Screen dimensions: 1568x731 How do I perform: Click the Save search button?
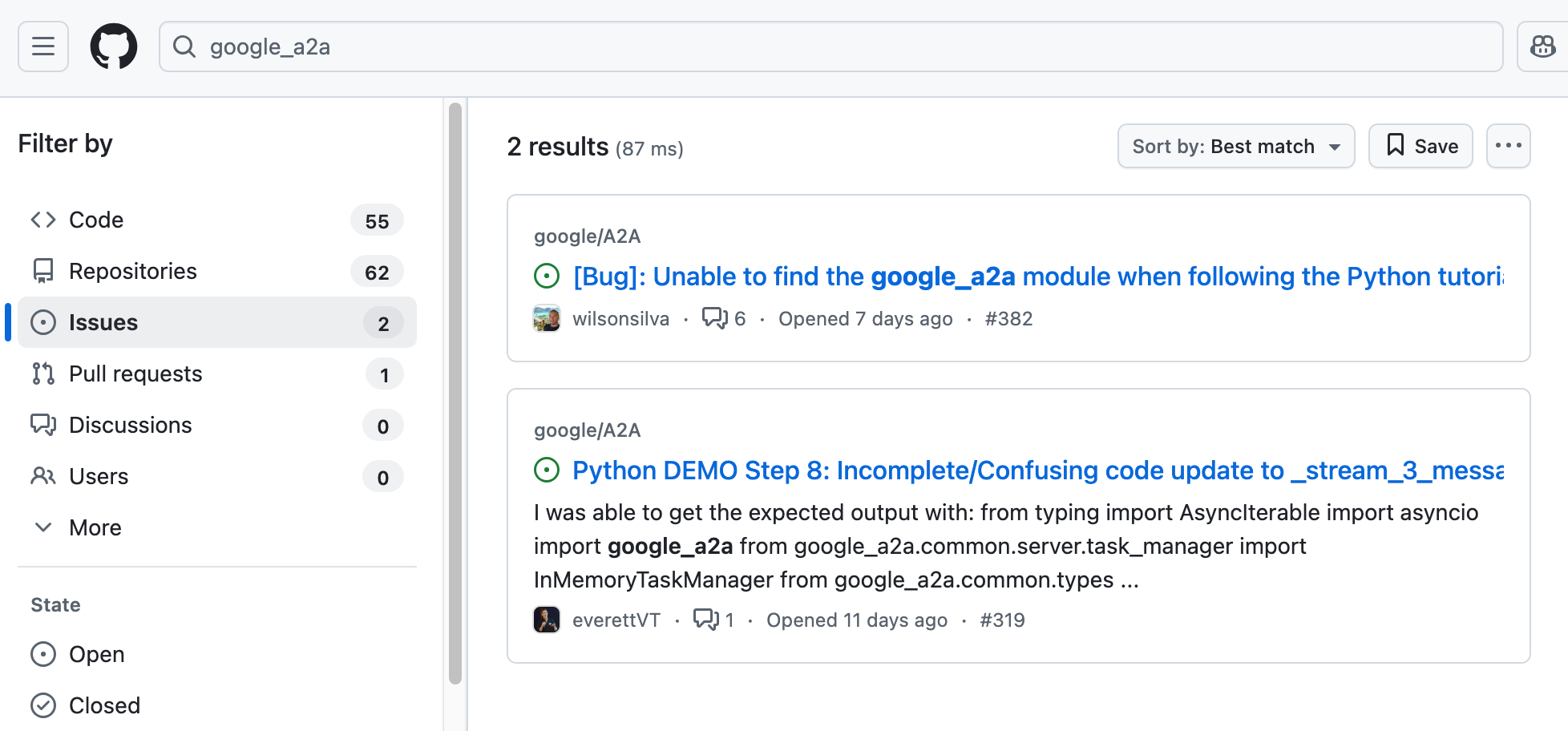[1420, 146]
